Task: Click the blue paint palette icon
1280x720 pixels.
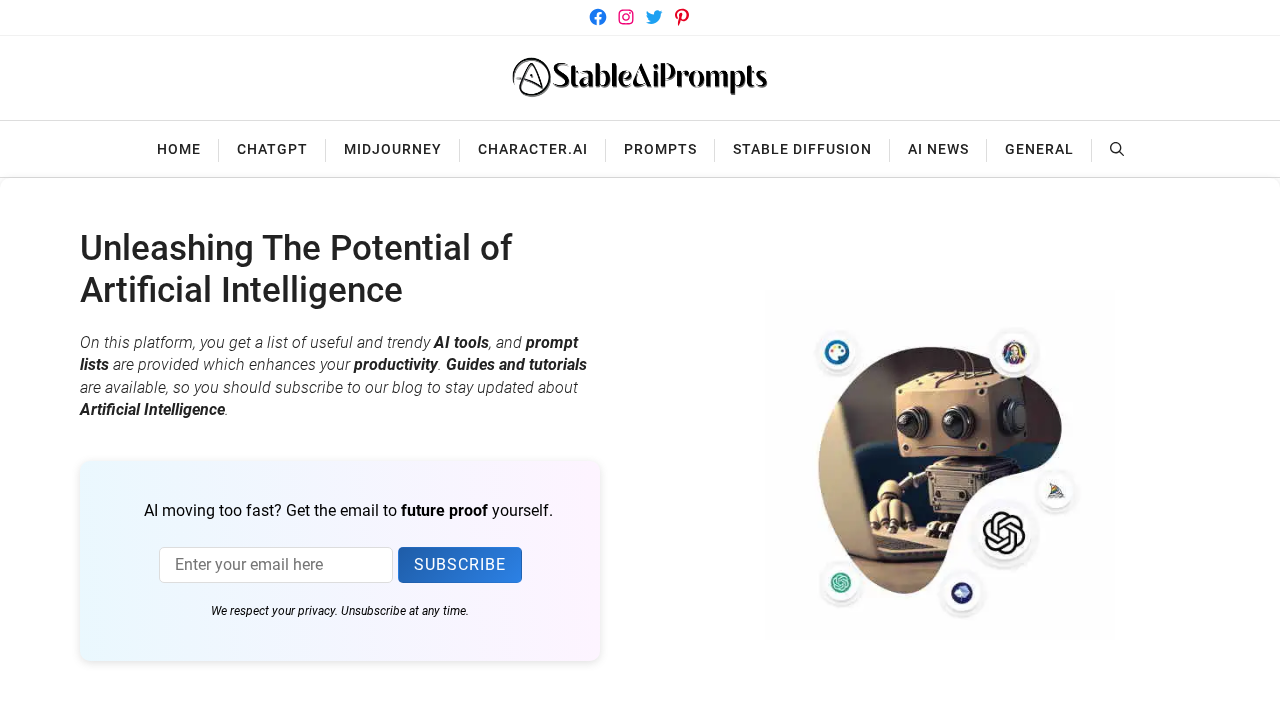Action: 837,352
